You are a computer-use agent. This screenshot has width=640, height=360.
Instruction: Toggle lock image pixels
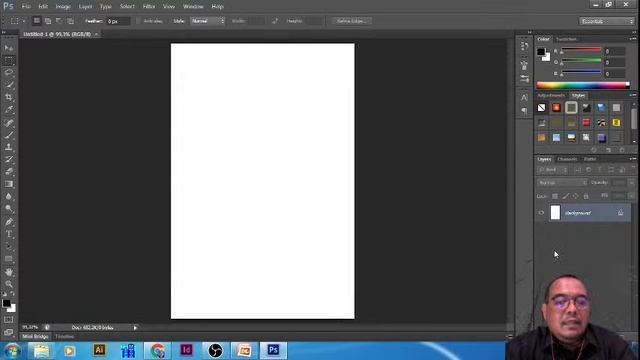[x=565, y=196]
